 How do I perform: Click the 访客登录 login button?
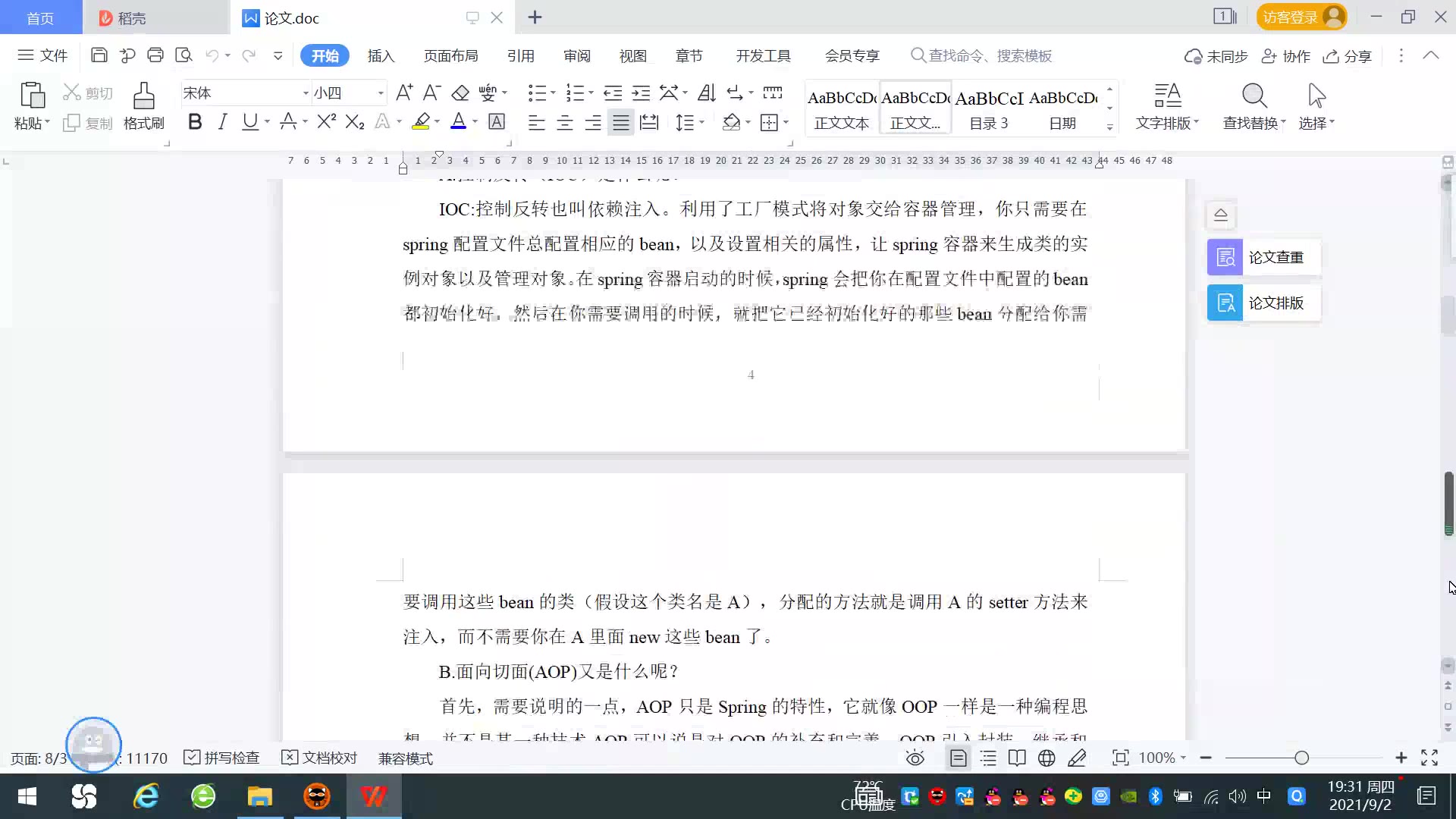coord(1301,17)
